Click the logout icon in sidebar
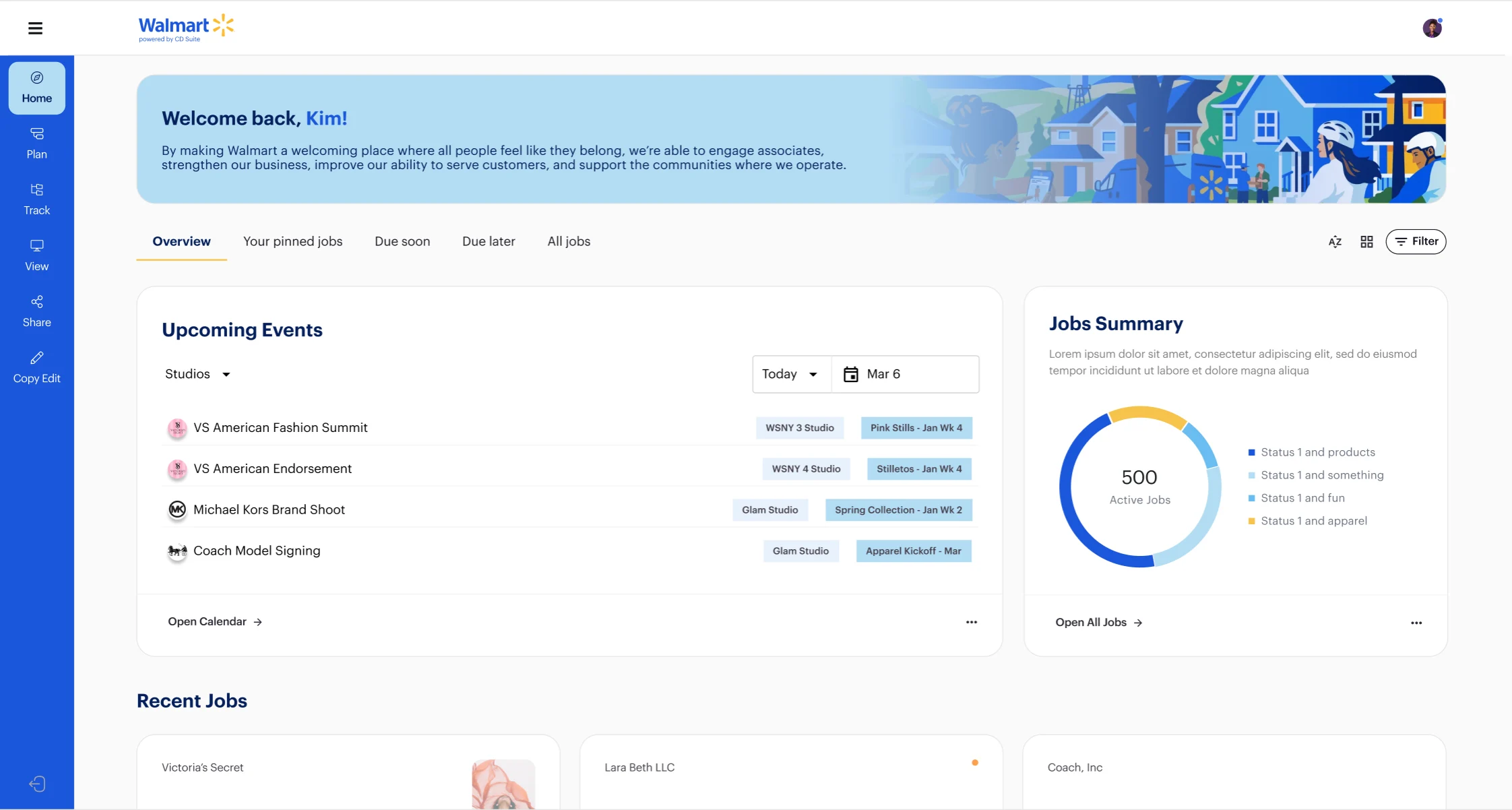Viewport: 1512px width, 810px height. 37,784
